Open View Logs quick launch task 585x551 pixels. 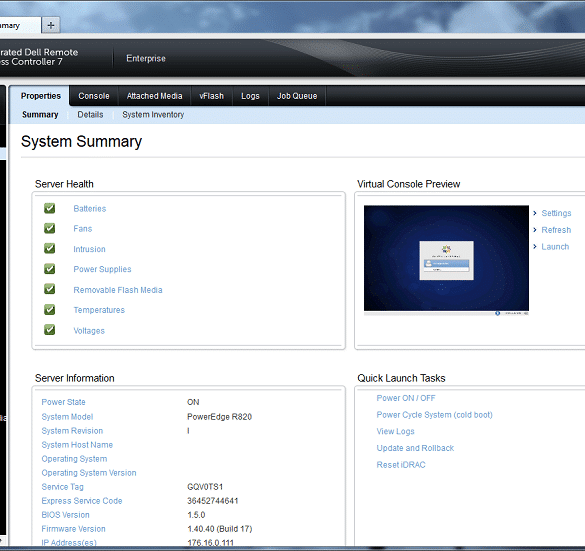click(x=395, y=431)
